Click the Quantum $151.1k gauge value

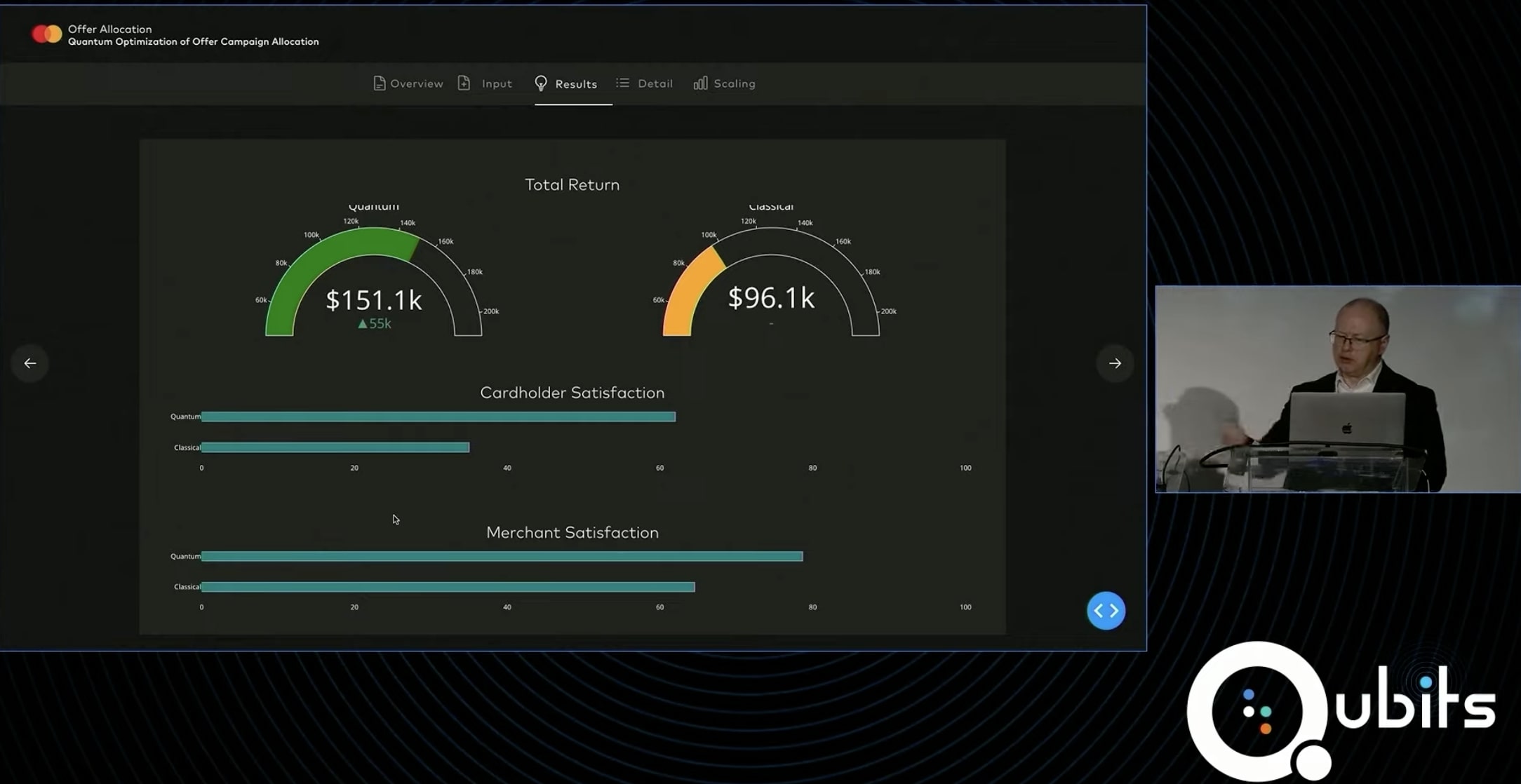[x=373, y=300]
